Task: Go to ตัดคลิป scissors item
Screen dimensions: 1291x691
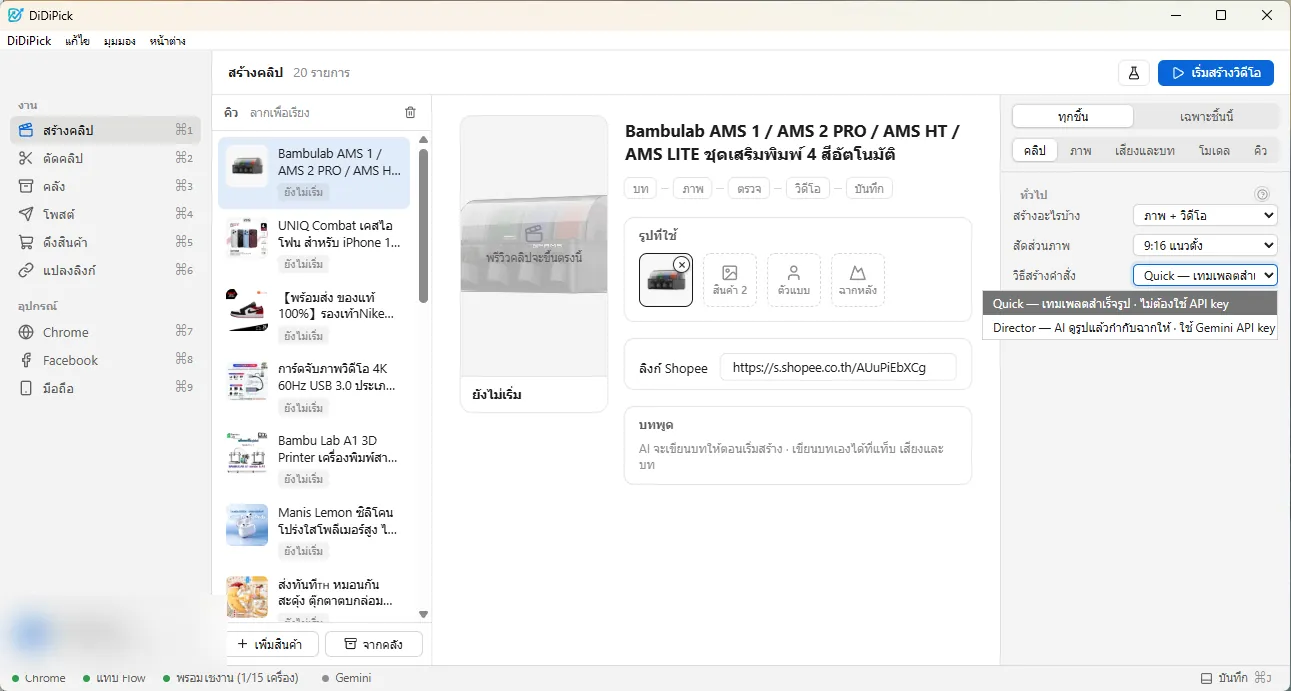Action: point(105,158)
